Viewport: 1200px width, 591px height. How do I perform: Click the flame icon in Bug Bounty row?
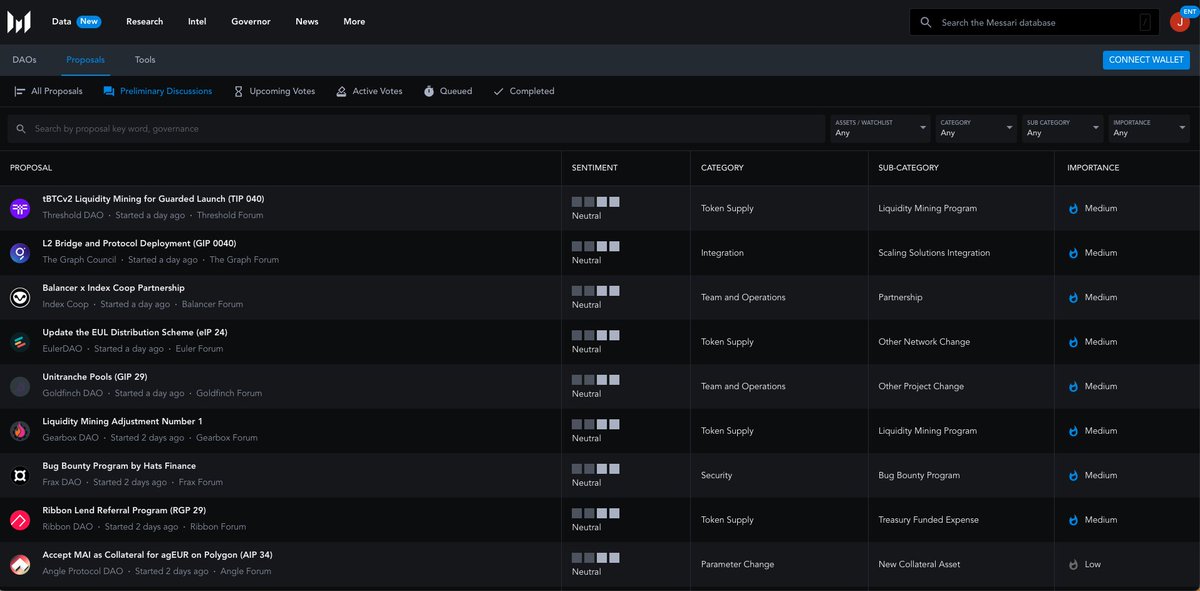[x=1074, y=475]
